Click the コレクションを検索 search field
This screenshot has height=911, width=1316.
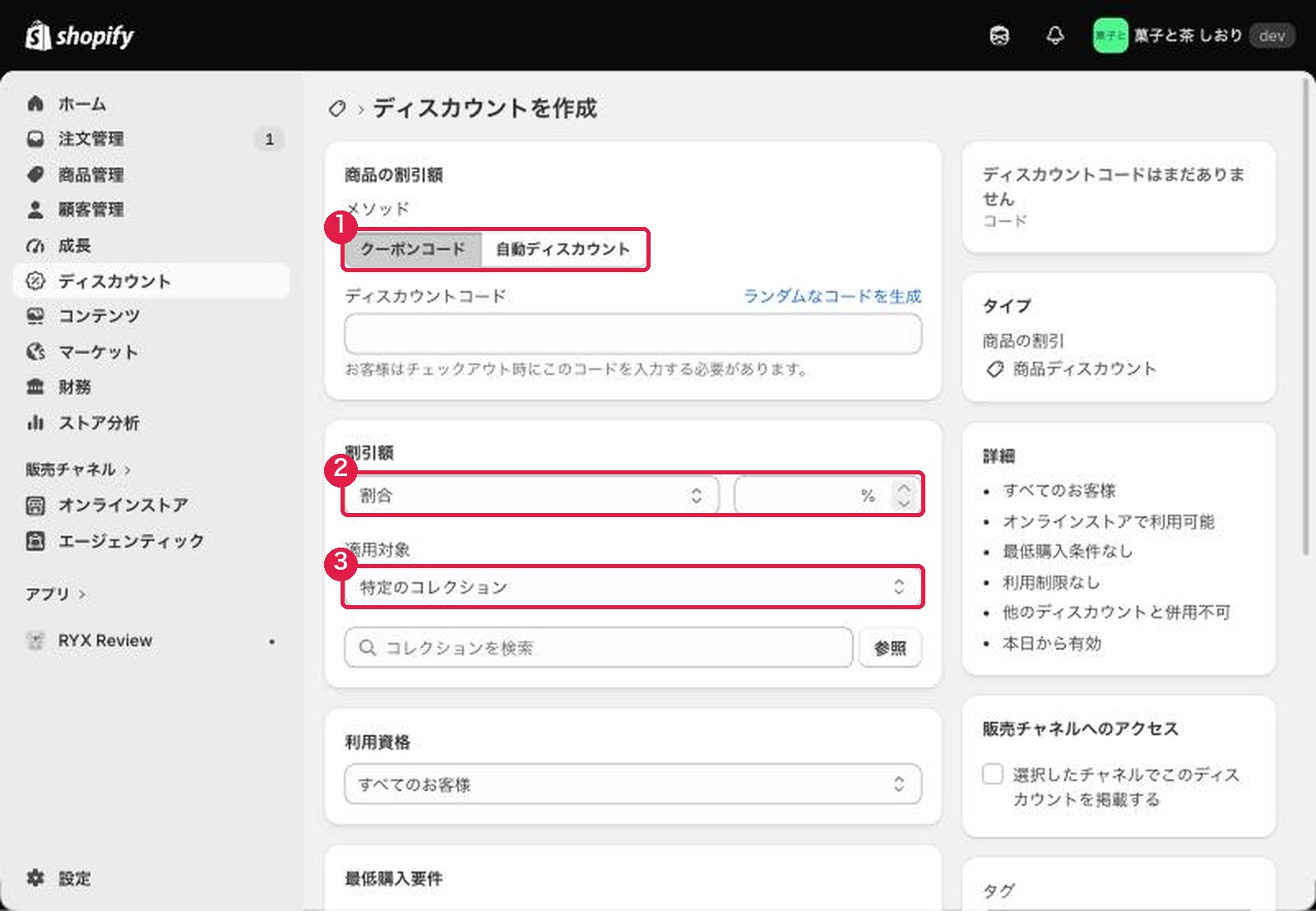(599, 648)
